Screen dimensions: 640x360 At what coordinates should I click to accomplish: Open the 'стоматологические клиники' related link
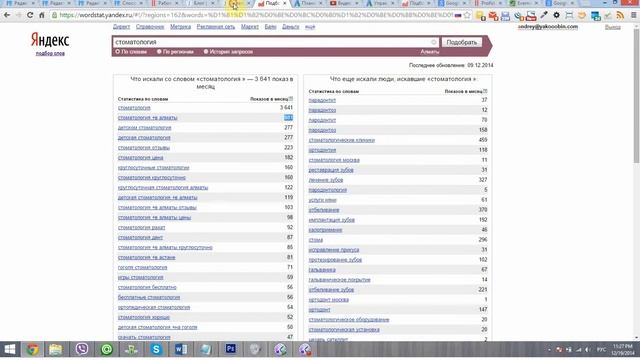click(x=342, y=140)
